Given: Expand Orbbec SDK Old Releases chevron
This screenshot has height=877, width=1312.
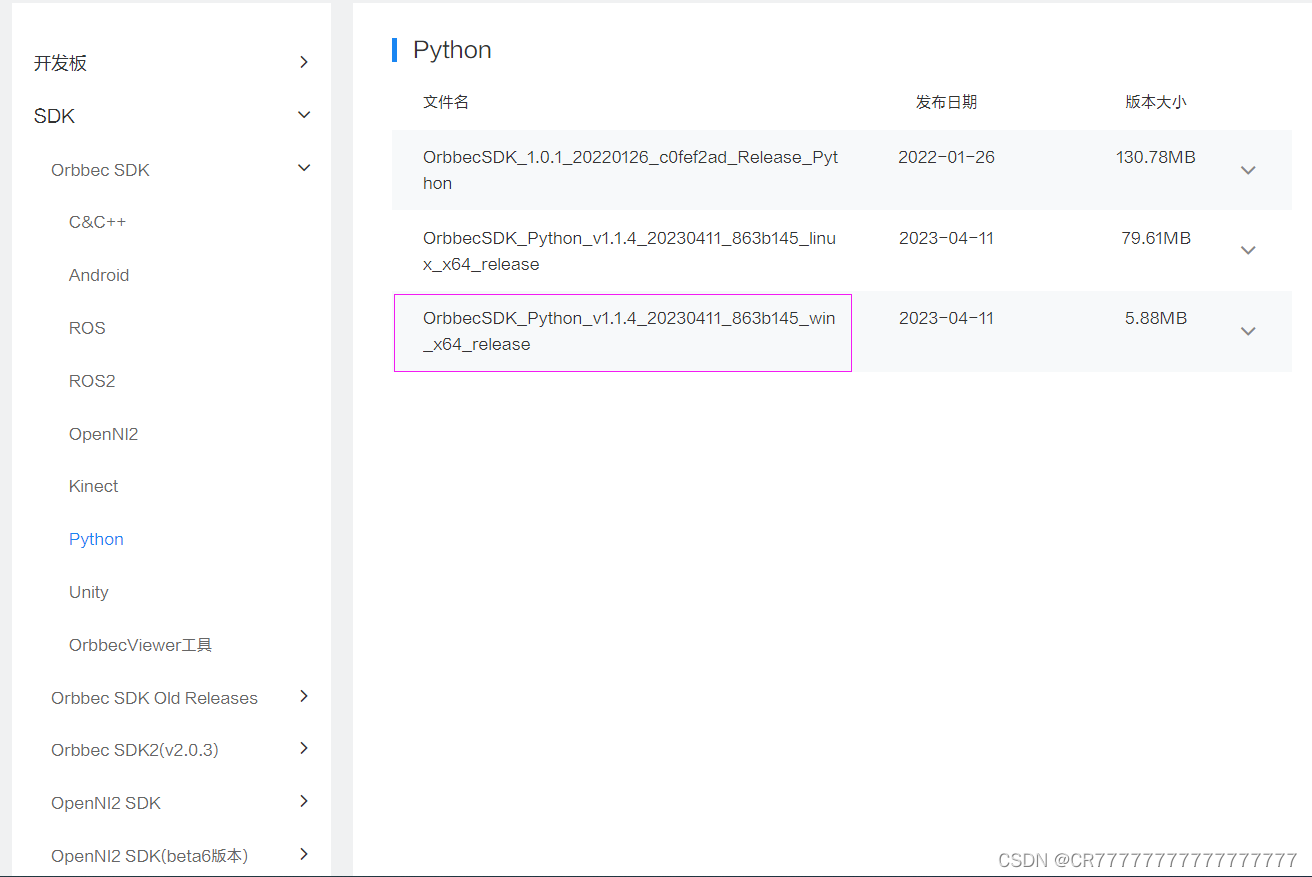Looking at the screenshot, I should tap(304, 697).
